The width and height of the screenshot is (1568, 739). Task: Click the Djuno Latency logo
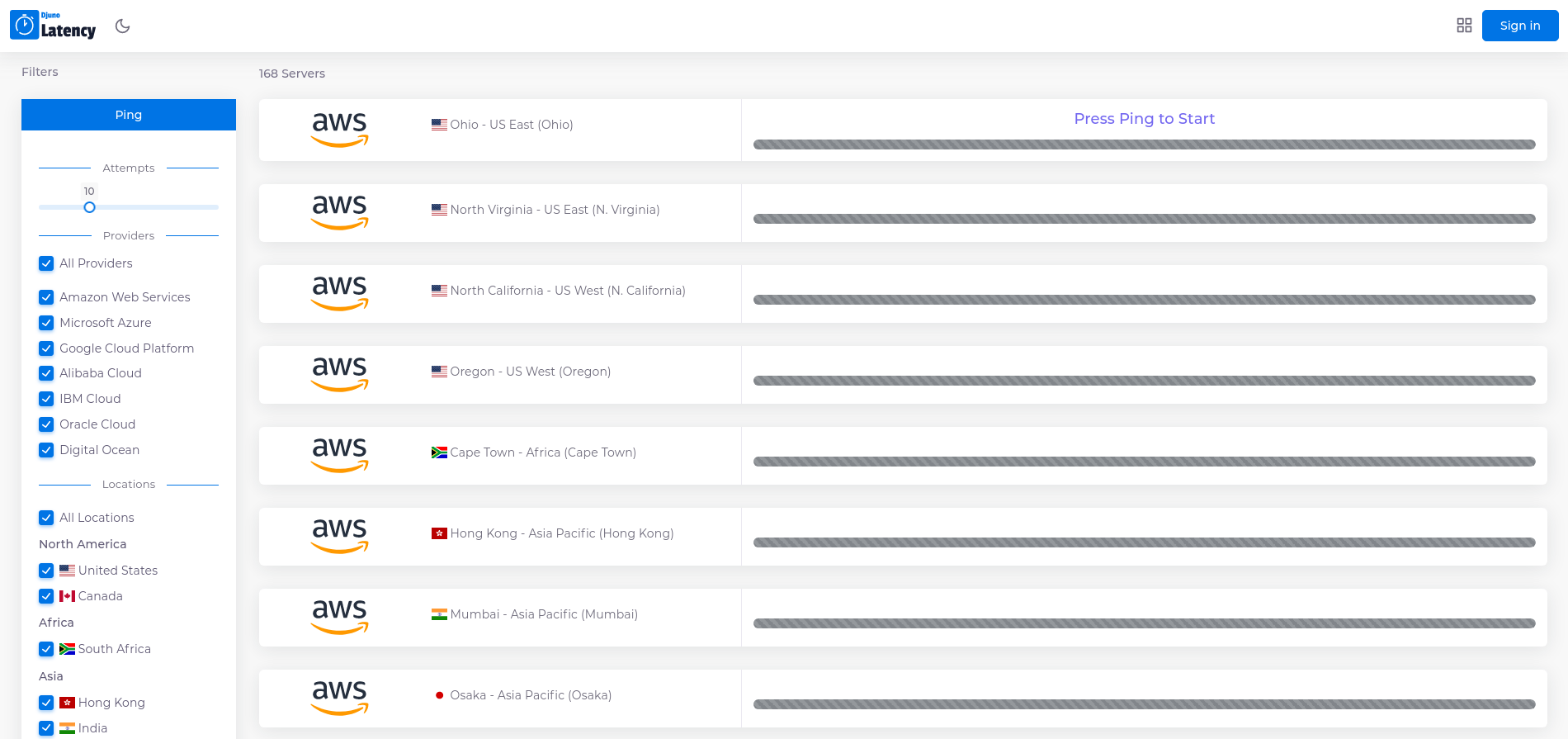click(53, 26)
